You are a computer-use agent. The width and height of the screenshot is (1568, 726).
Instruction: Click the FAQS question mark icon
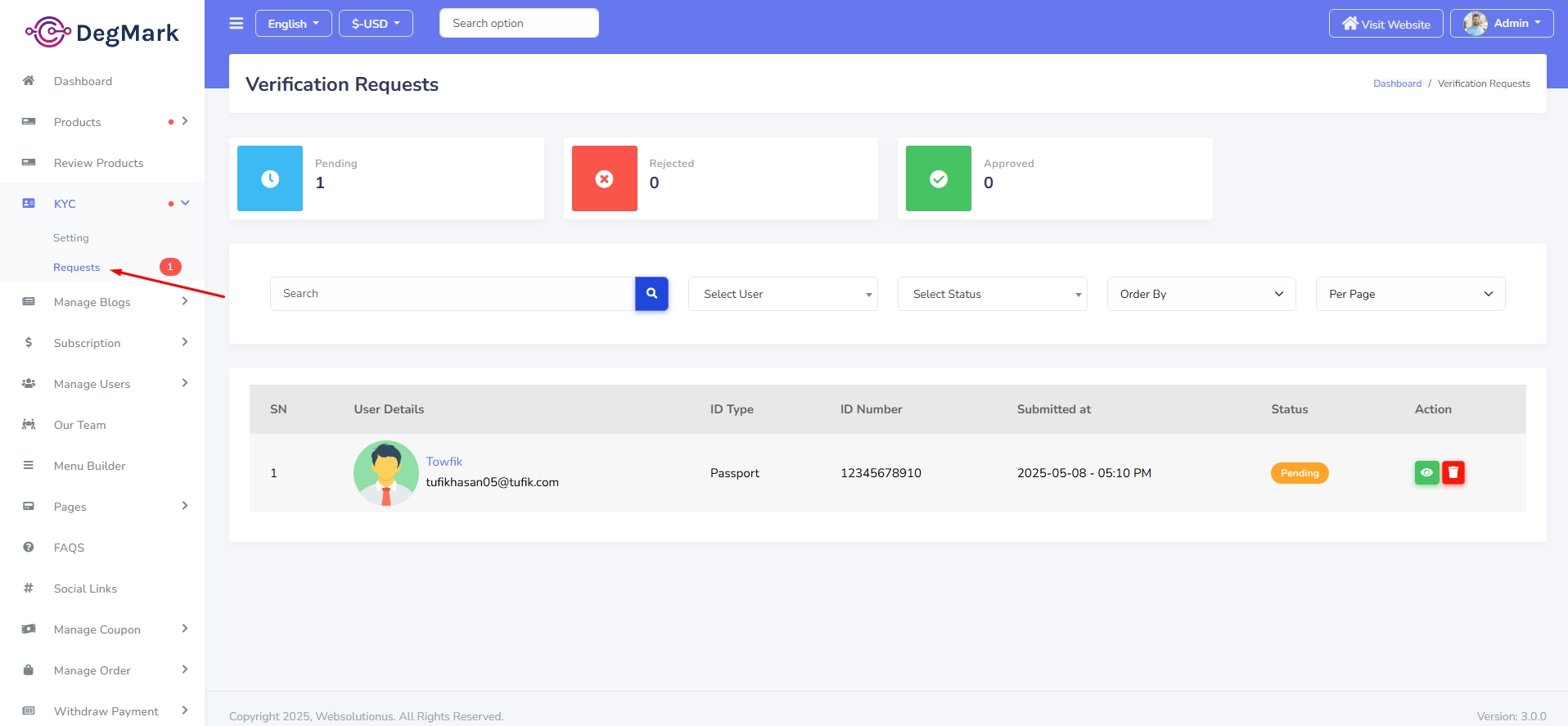click(x=29, y=547)
